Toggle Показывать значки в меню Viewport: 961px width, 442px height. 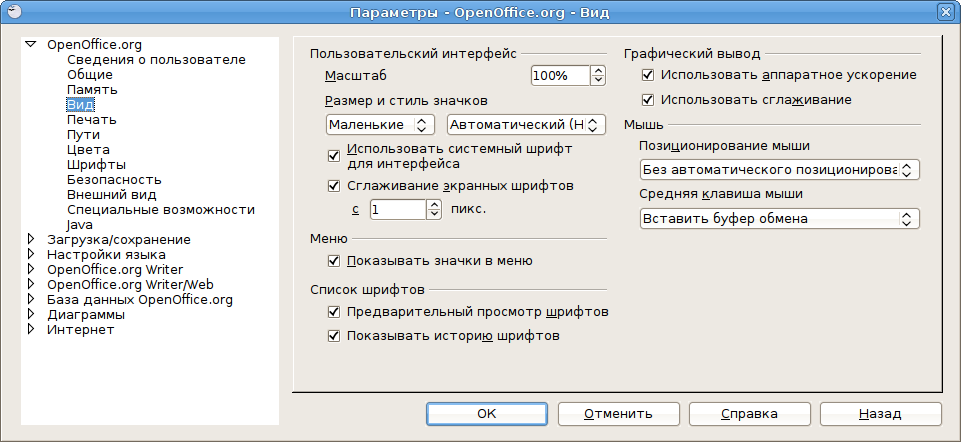tap(334, 261)
